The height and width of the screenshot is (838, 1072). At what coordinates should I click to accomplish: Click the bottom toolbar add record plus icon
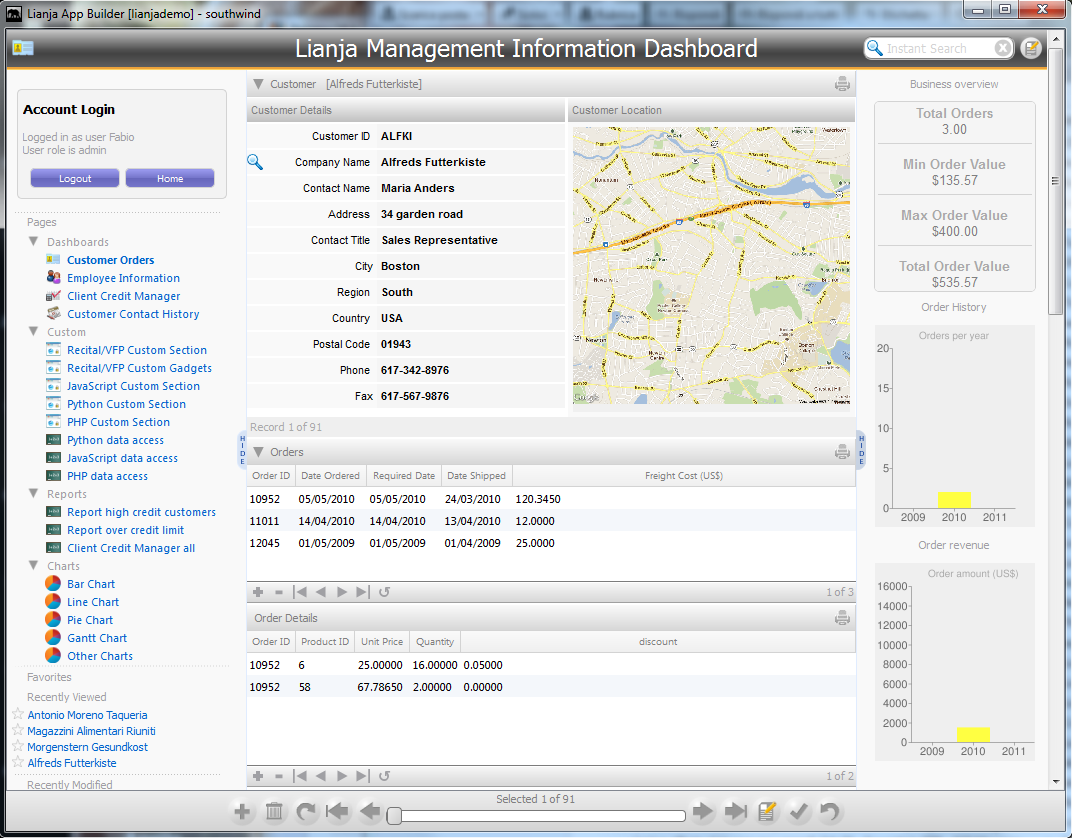[242, 811]
